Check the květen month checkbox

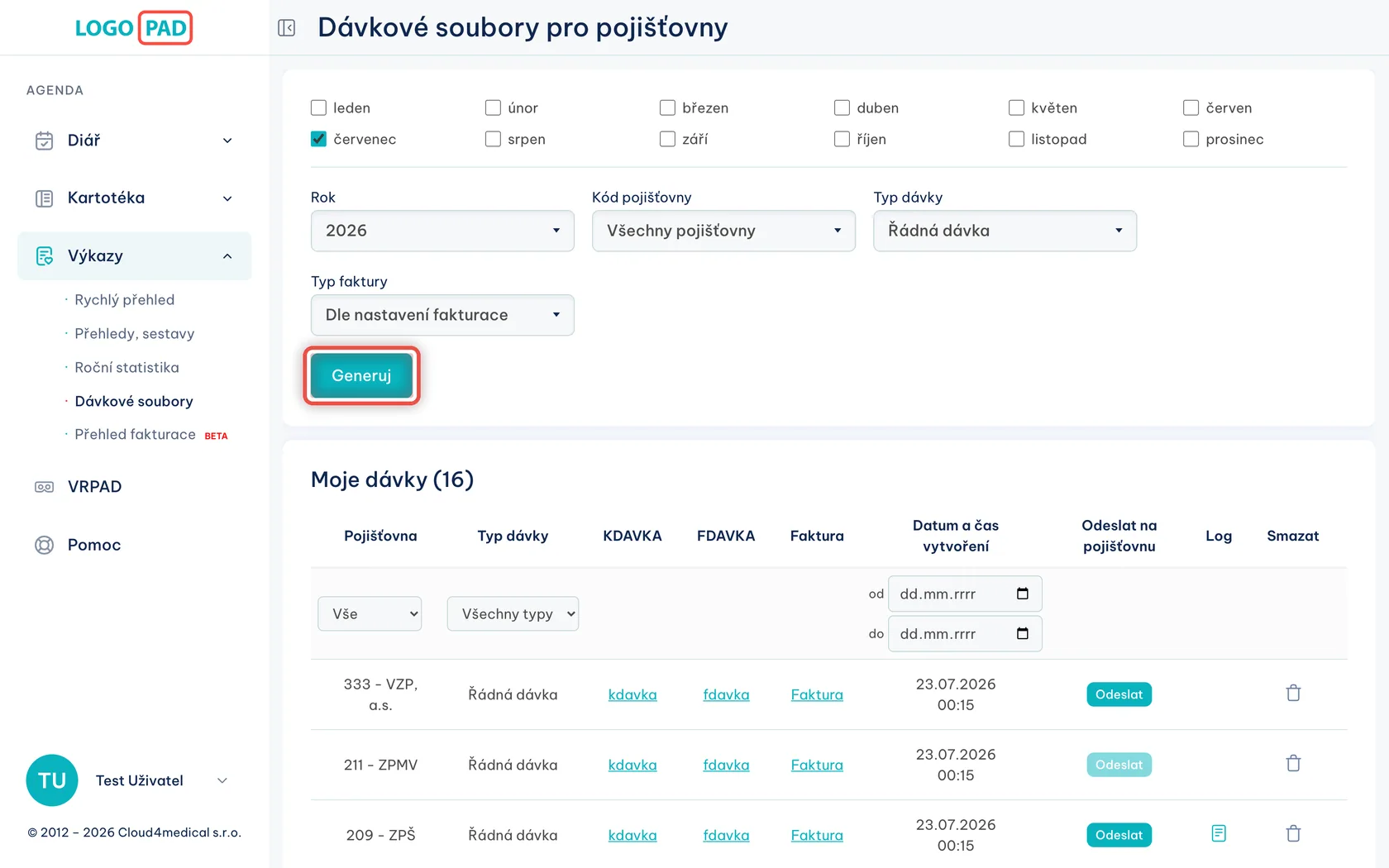coord(1016,107)
